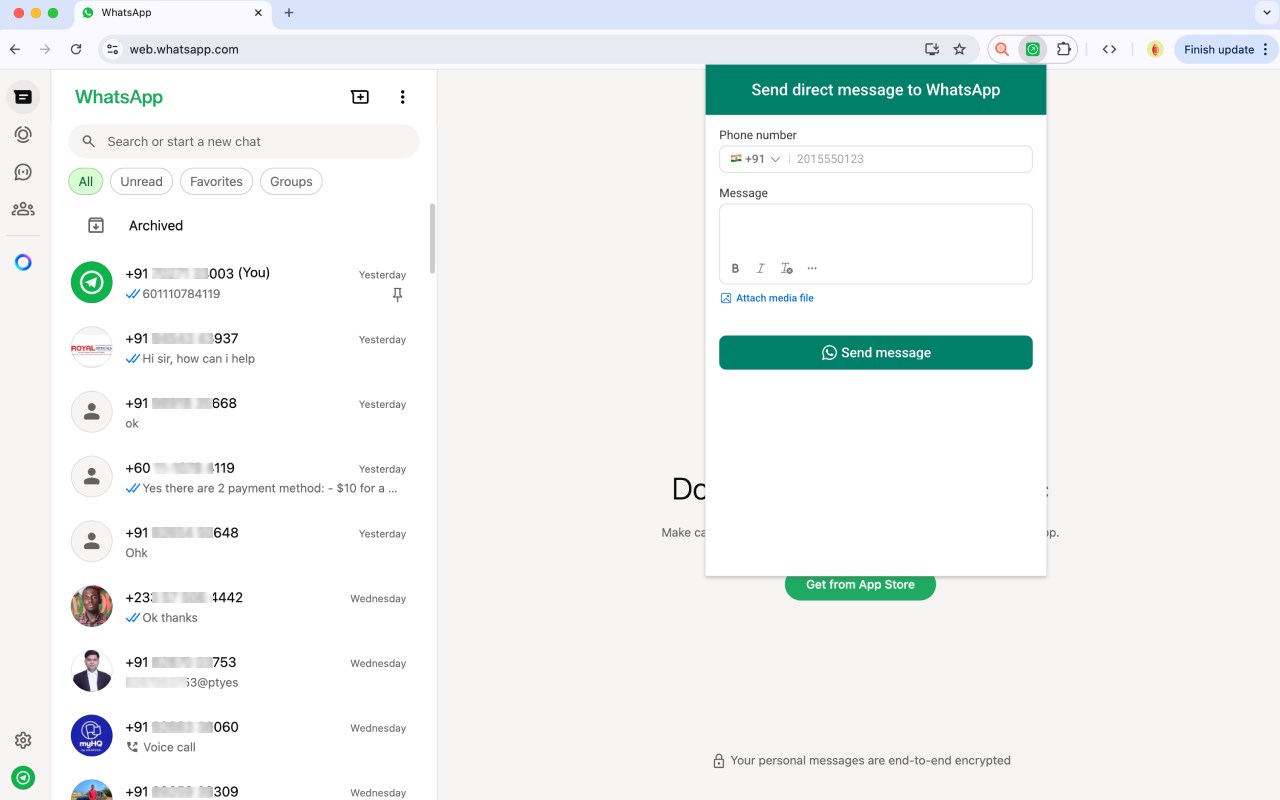Clear text formatting in message editor

pos(786,268)
